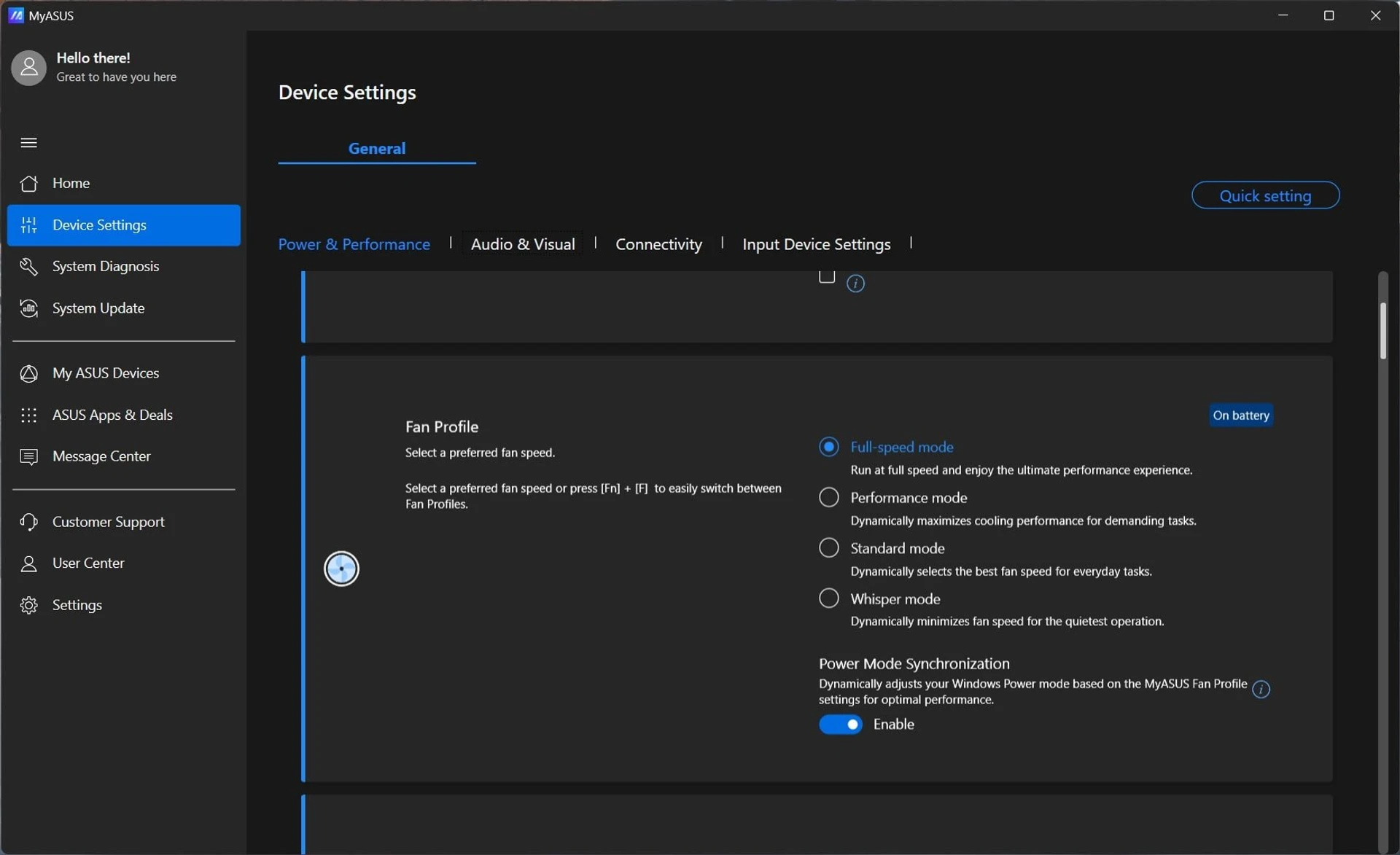Open the user profile avatar icon

29,68
